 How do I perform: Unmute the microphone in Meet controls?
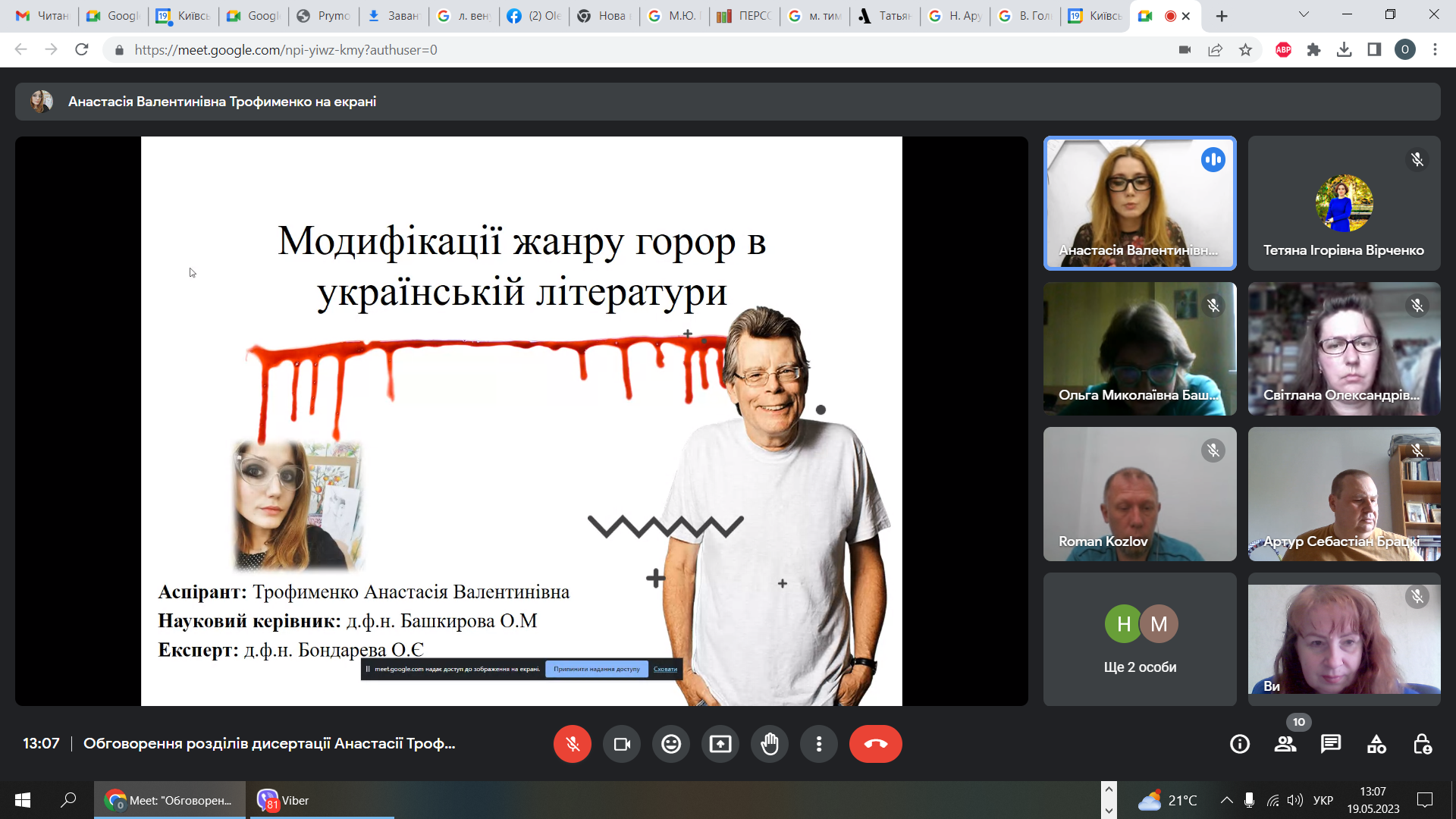coord(573,744)
